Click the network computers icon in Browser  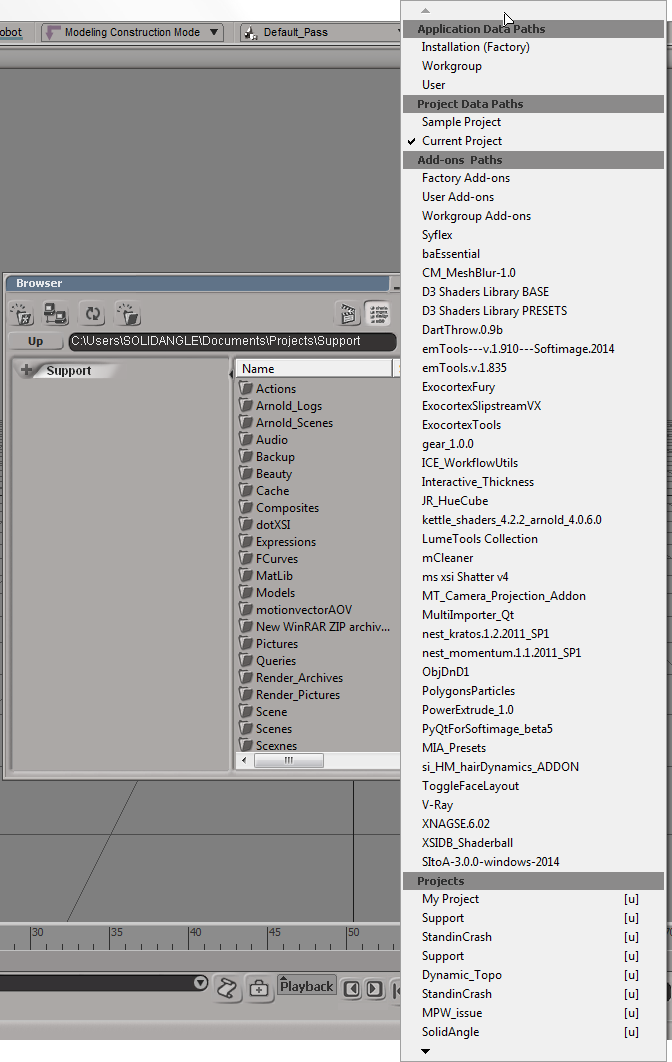pyautogui.click(x=55, y=314)
